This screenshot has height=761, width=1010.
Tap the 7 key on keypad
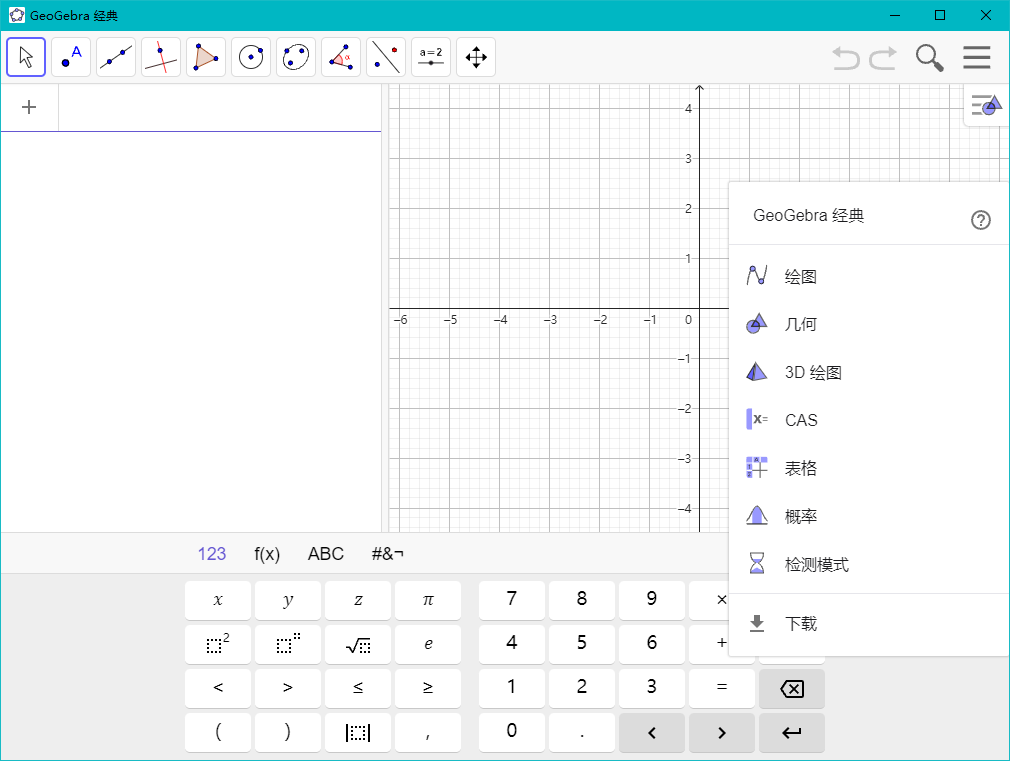512,600
